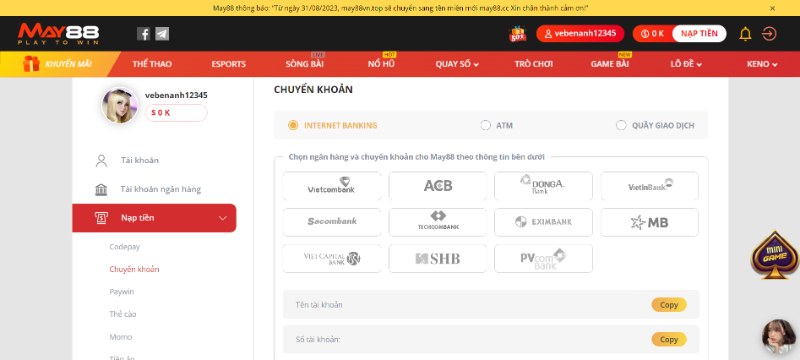Select PVcomBank logo
Screen dimensions: 800x360
[543, 259]
